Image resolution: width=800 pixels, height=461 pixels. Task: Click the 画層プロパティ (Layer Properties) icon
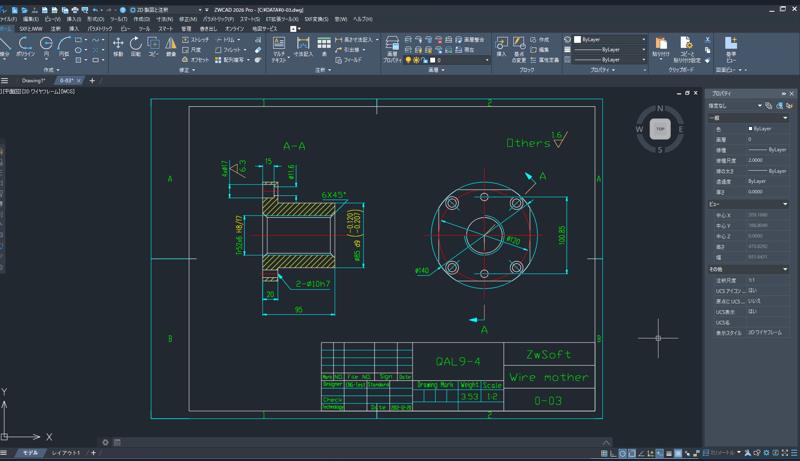pyautogui.click(x=392, y=47)
